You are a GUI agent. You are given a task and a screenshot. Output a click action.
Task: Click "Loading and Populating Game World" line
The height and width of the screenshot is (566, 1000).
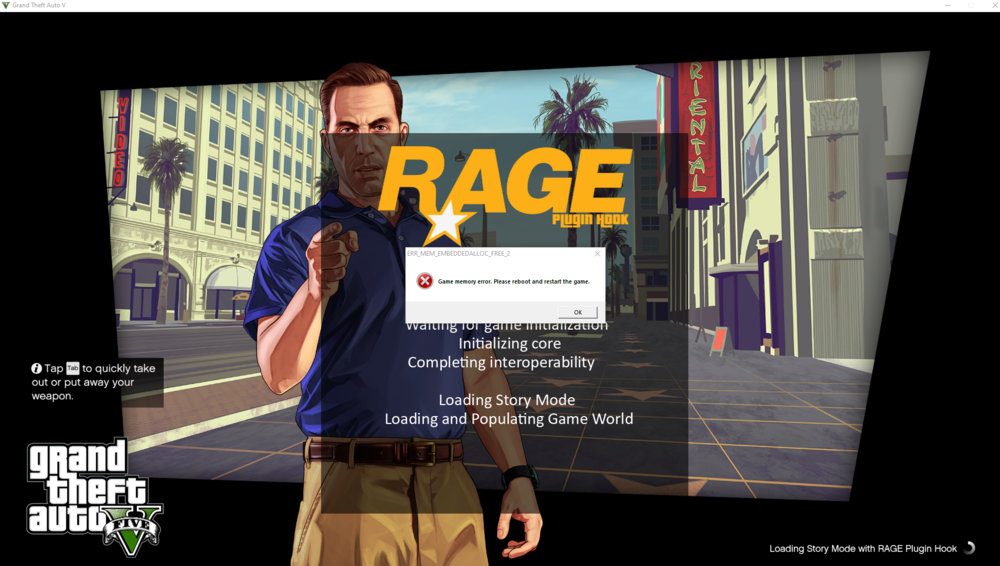[x=508, y=419]
